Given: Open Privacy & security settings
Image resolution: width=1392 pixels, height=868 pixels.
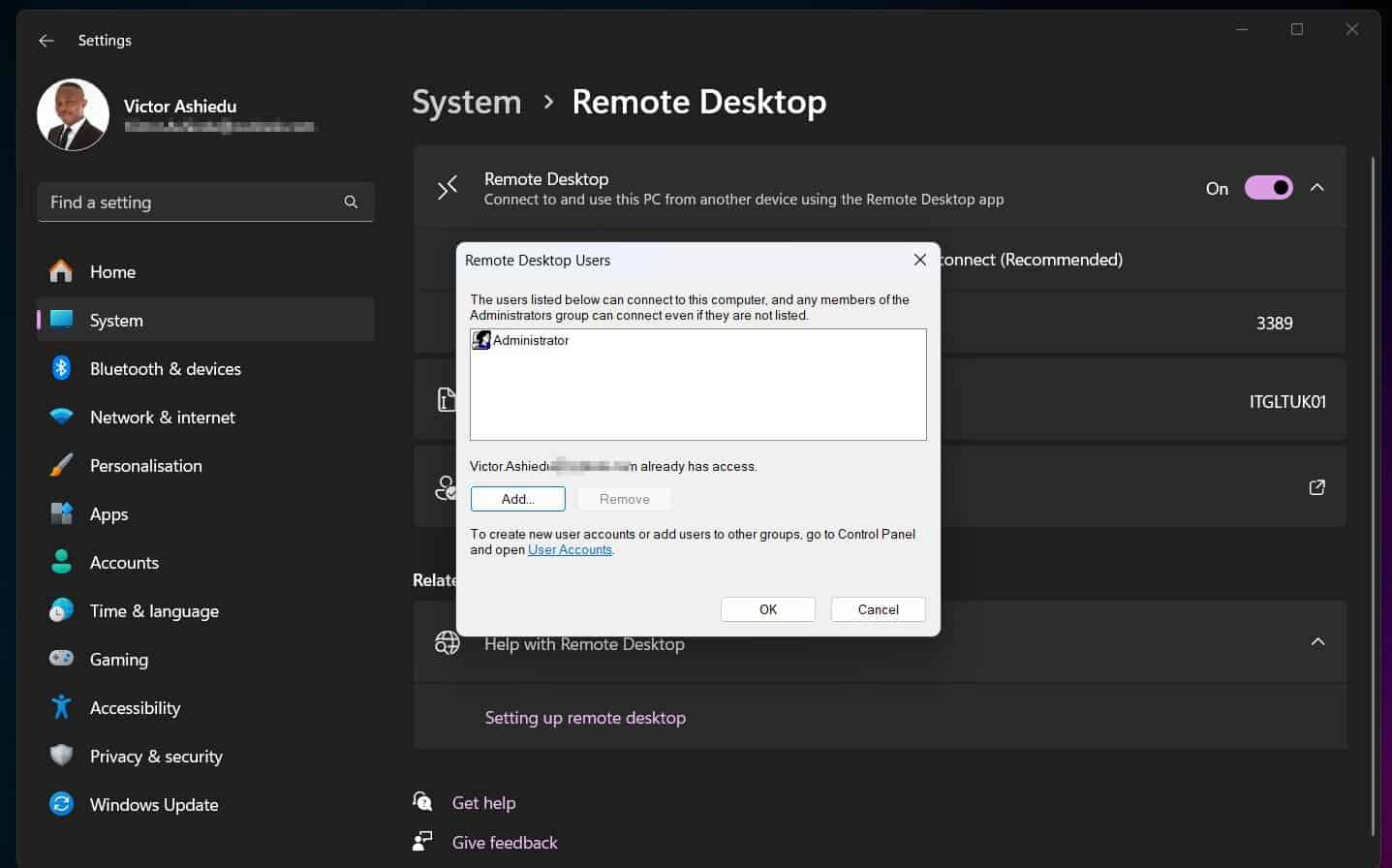Looking at the screenshot, I should click(x=205, y=756).
